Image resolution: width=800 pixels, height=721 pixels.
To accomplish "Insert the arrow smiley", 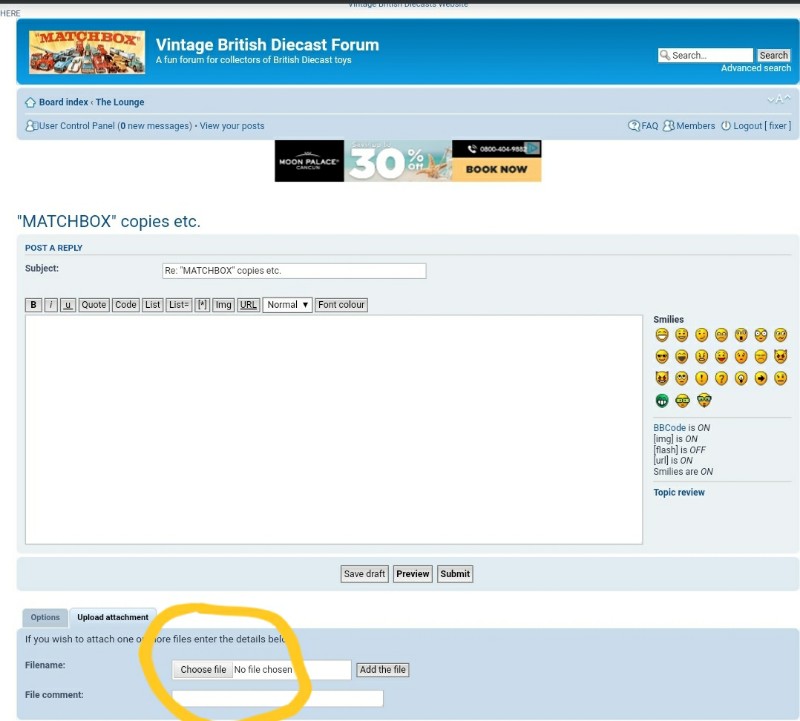I will 761,378.
